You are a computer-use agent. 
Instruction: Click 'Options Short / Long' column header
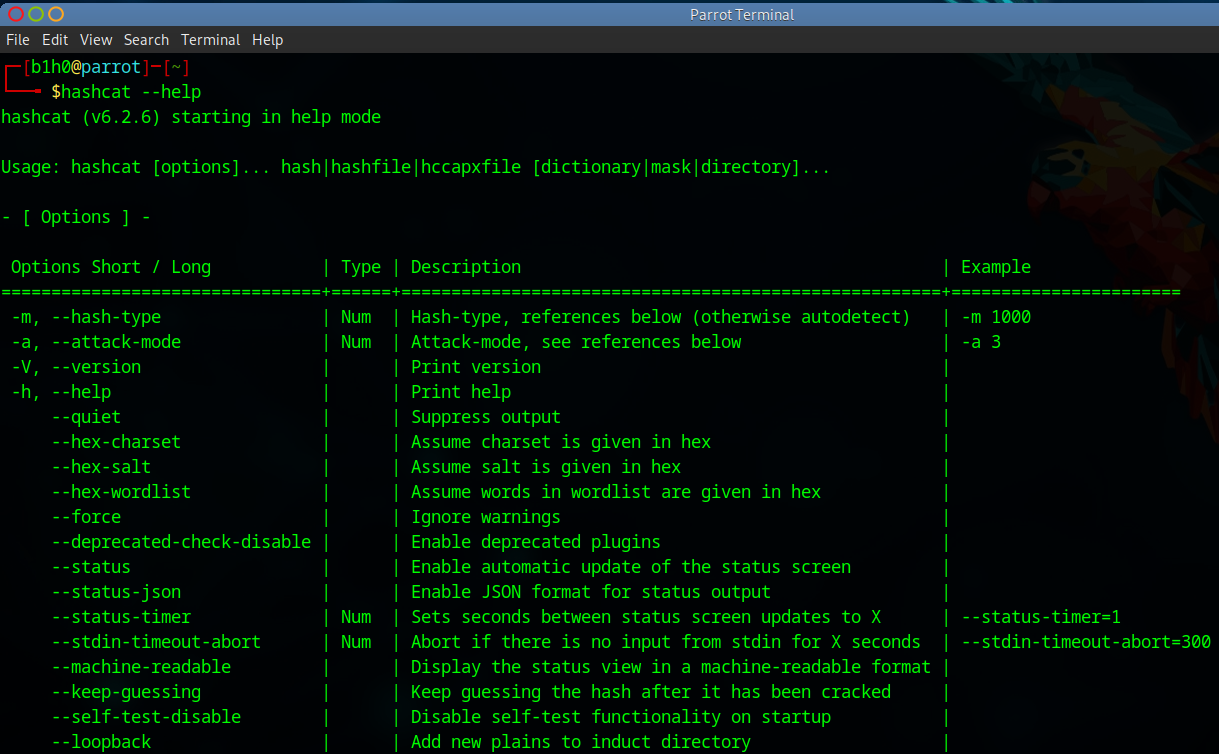[111, 267]
